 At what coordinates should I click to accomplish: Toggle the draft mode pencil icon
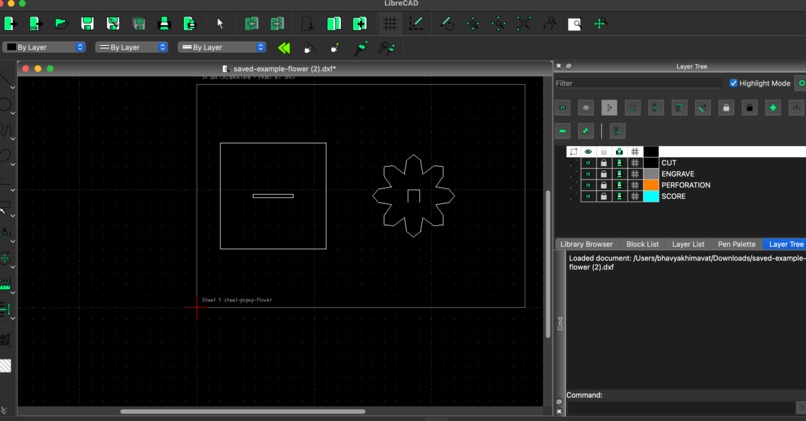[416, 24]
